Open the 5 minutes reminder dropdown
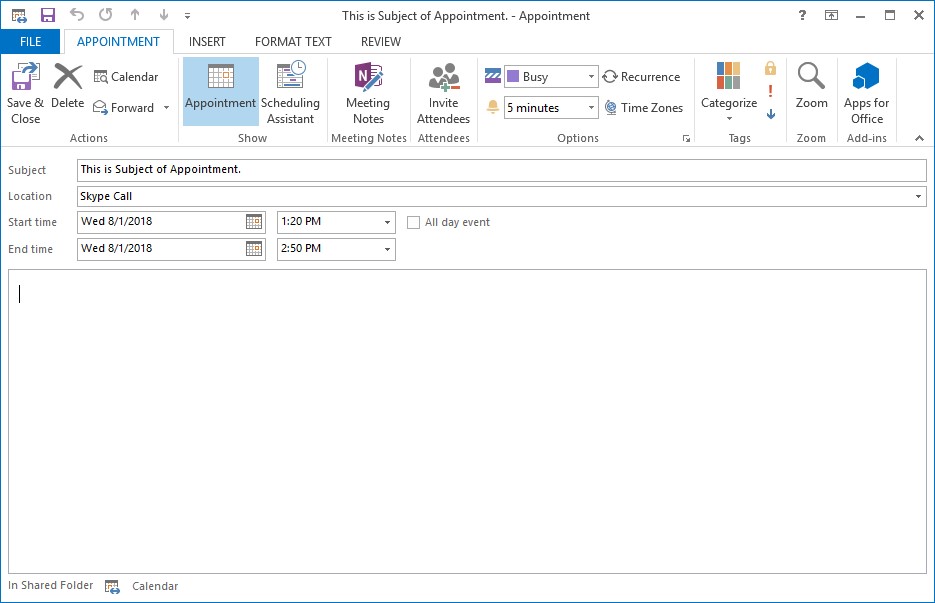The image size is (935, 603). coord(591,108)
